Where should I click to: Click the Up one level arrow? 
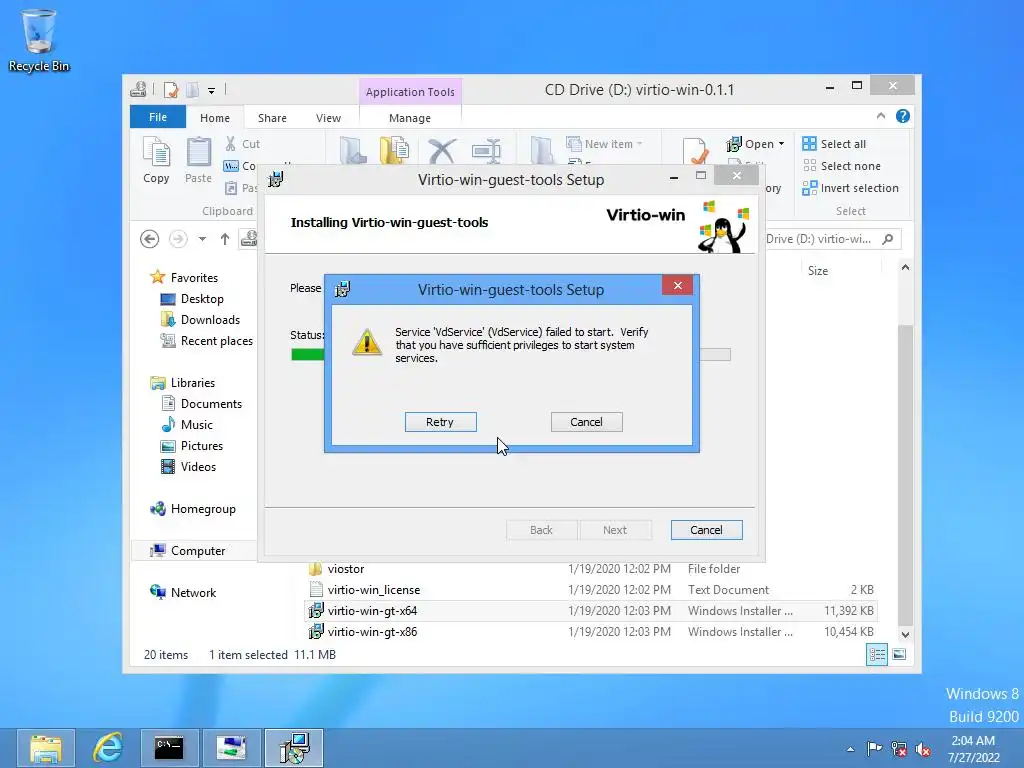click(225, 239)
